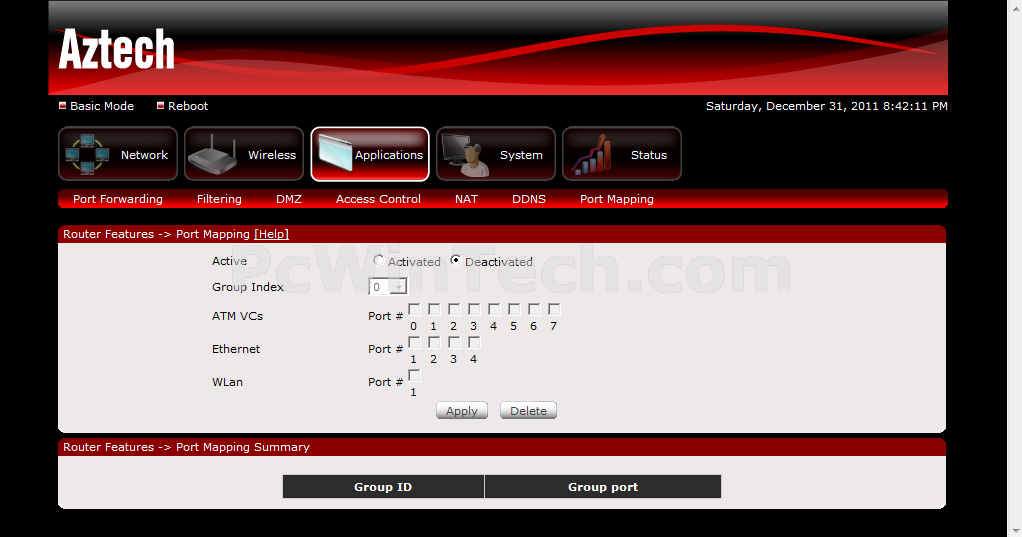The image size is (1022, 537).
Task: Check ATM VCs port 1 checkbox
Action: click(x=434, y=309)
